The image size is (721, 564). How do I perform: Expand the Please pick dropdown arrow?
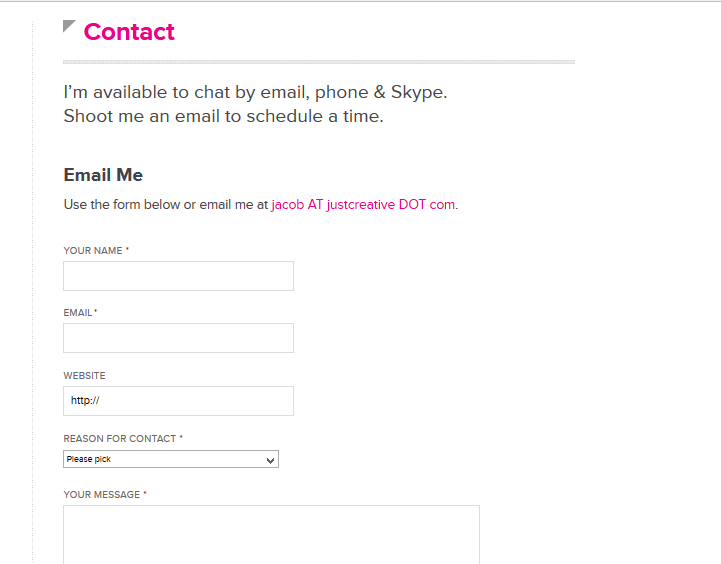coord(270,460)
